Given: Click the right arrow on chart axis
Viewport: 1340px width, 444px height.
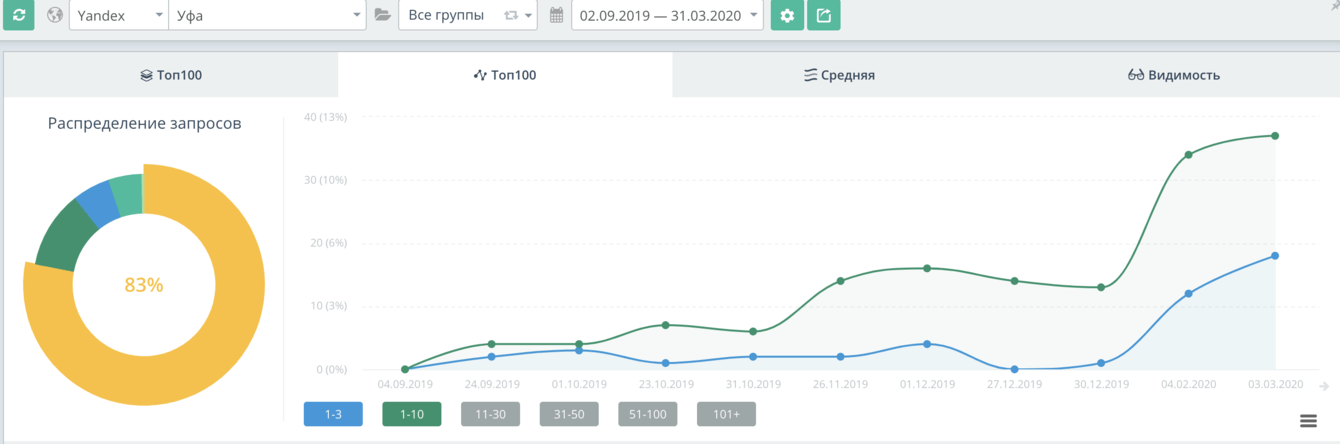Looking at the screenshot, I should (x=1324, y=385).
